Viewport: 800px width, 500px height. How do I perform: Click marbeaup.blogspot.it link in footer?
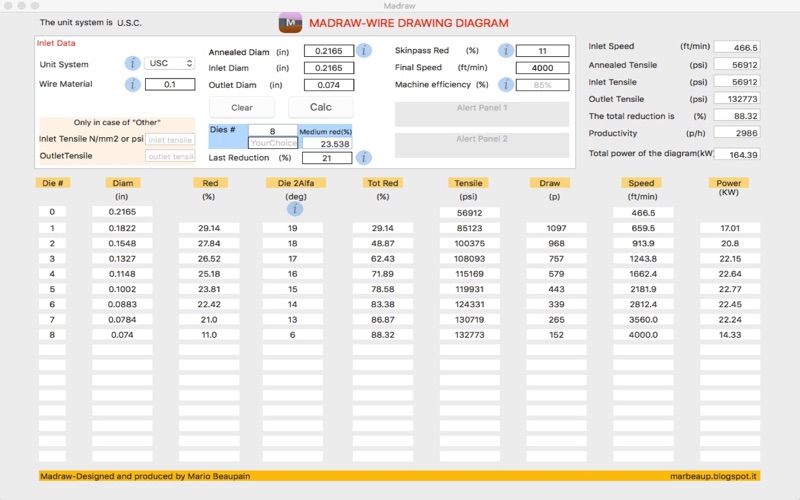click(713, 476)
